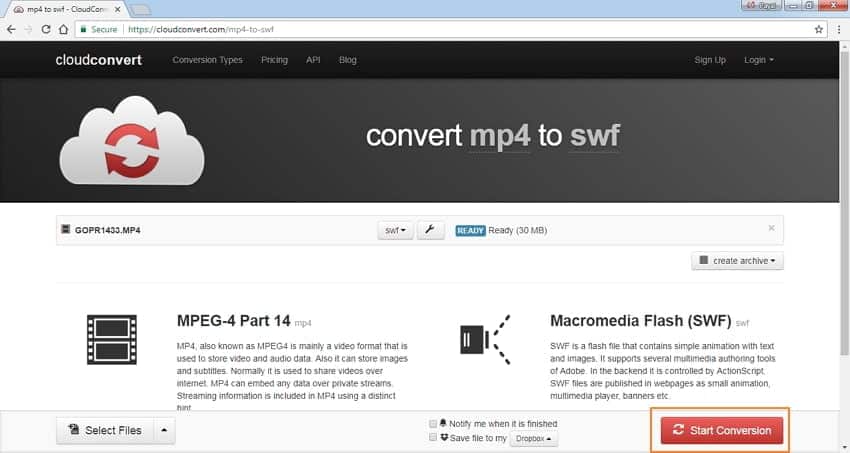The width and height of the screenshot is (850, 453).
Task: Go to Pricing page
Action: click(274, 60)
